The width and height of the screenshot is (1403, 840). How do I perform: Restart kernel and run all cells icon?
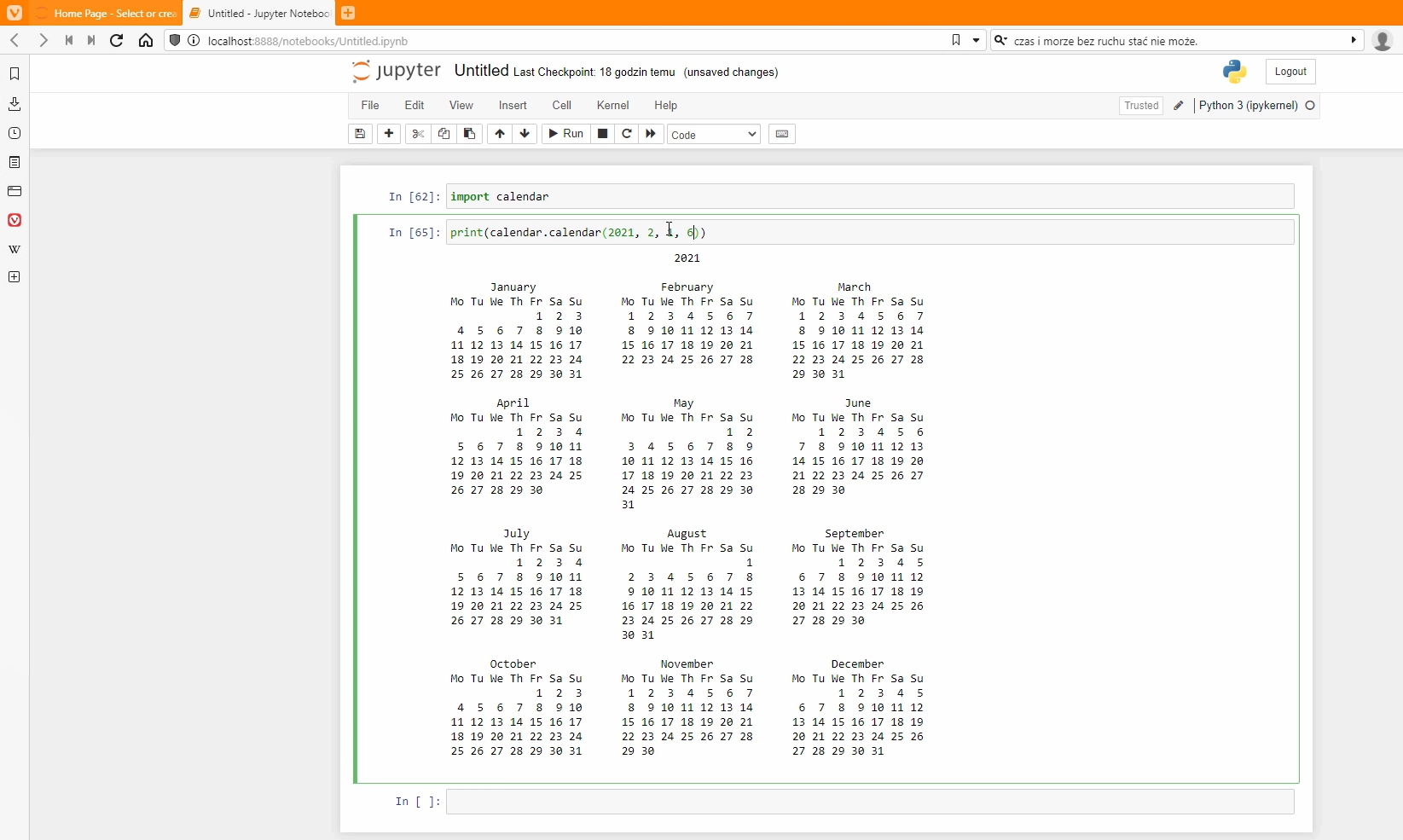point(651,134)
